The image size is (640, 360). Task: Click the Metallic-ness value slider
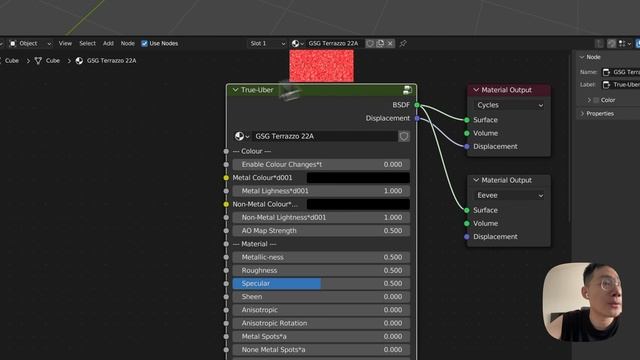click(321, 257)
